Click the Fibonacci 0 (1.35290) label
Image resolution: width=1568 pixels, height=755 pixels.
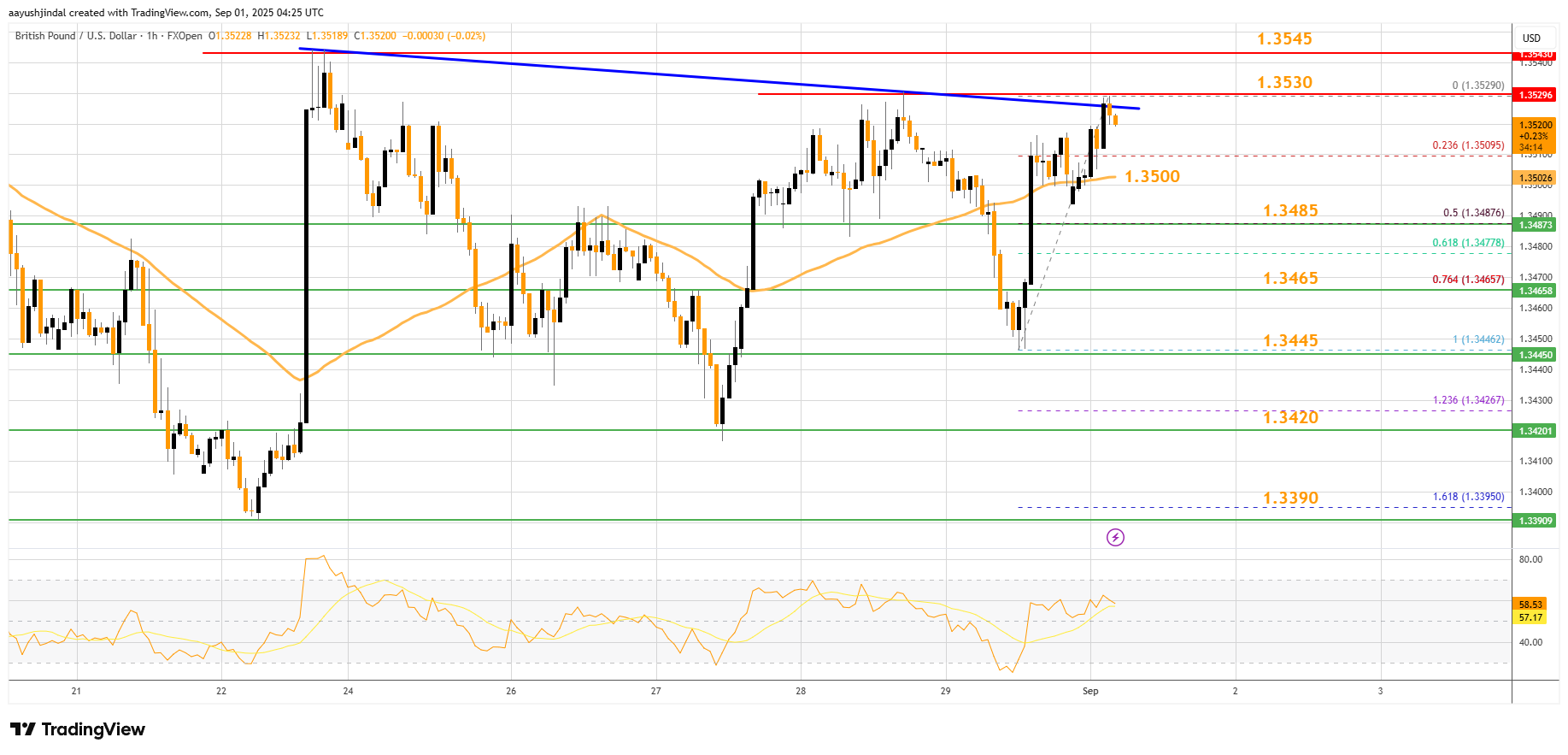click(1478, 86)
